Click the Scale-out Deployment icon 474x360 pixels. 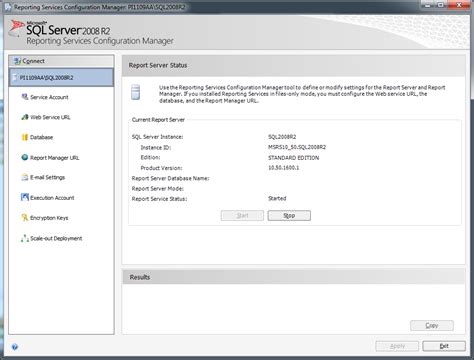click(x=25, y=238)
